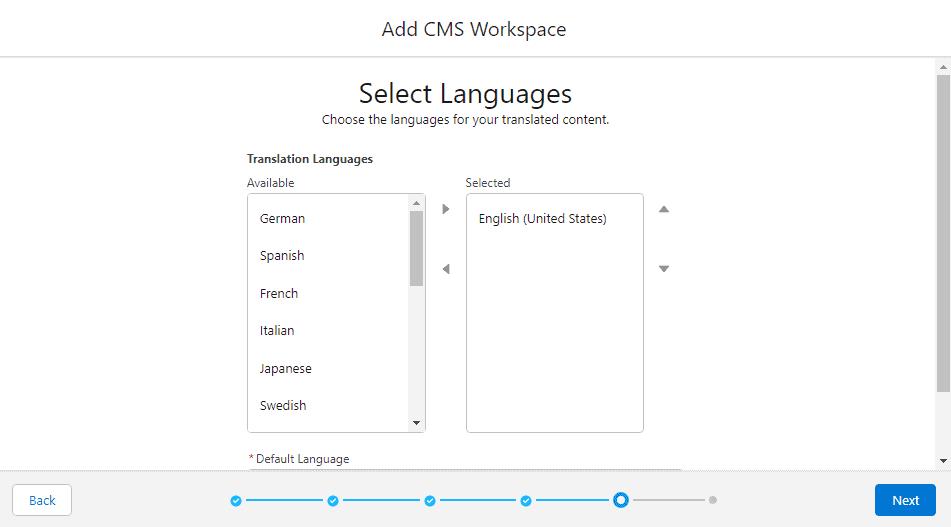The width and height of the screenshot is (951, 527).
Task: Select Spanish in the Available list
Action: click(x=282, y=256)
